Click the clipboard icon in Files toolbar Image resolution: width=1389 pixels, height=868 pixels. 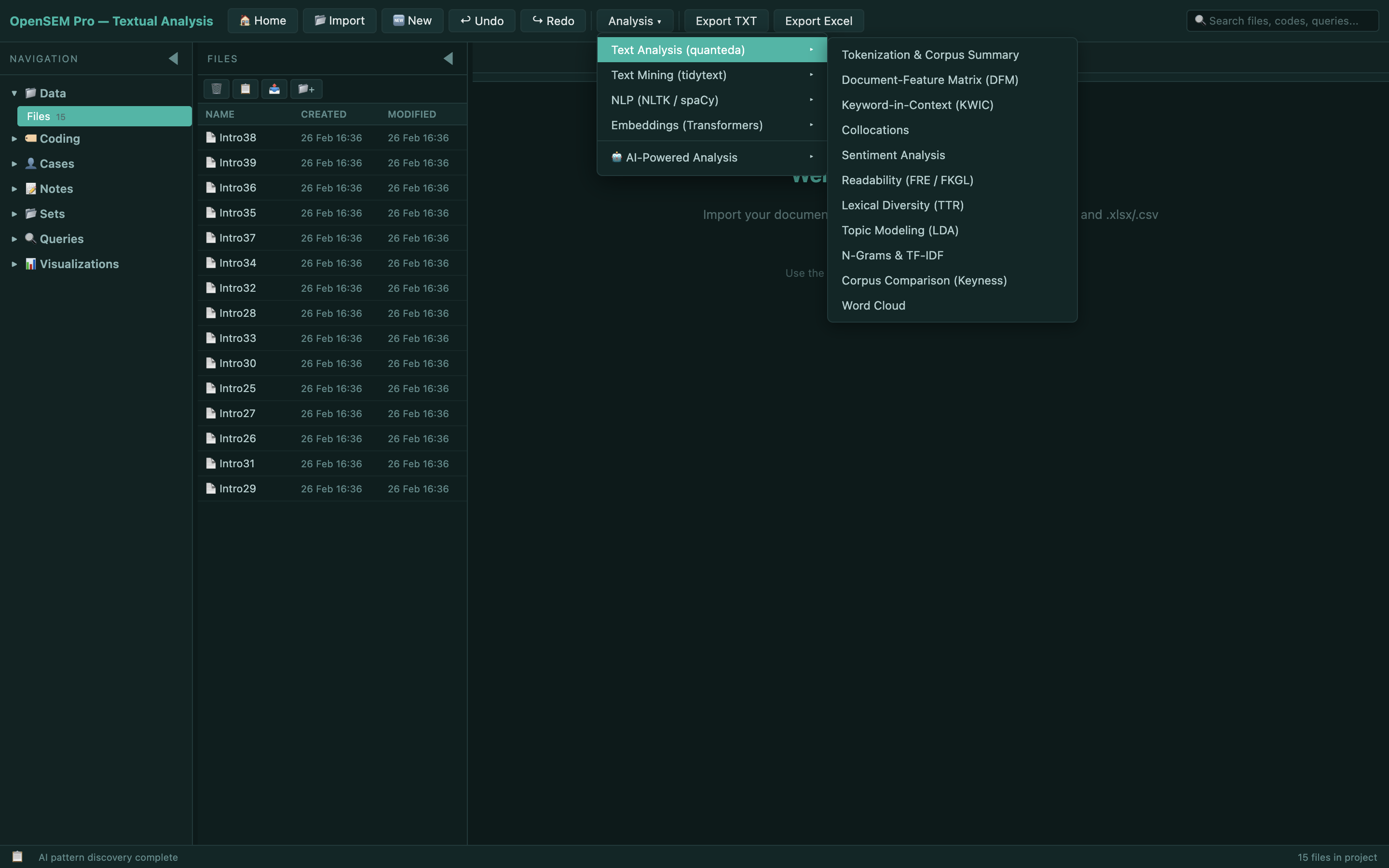tap(245, 89)
